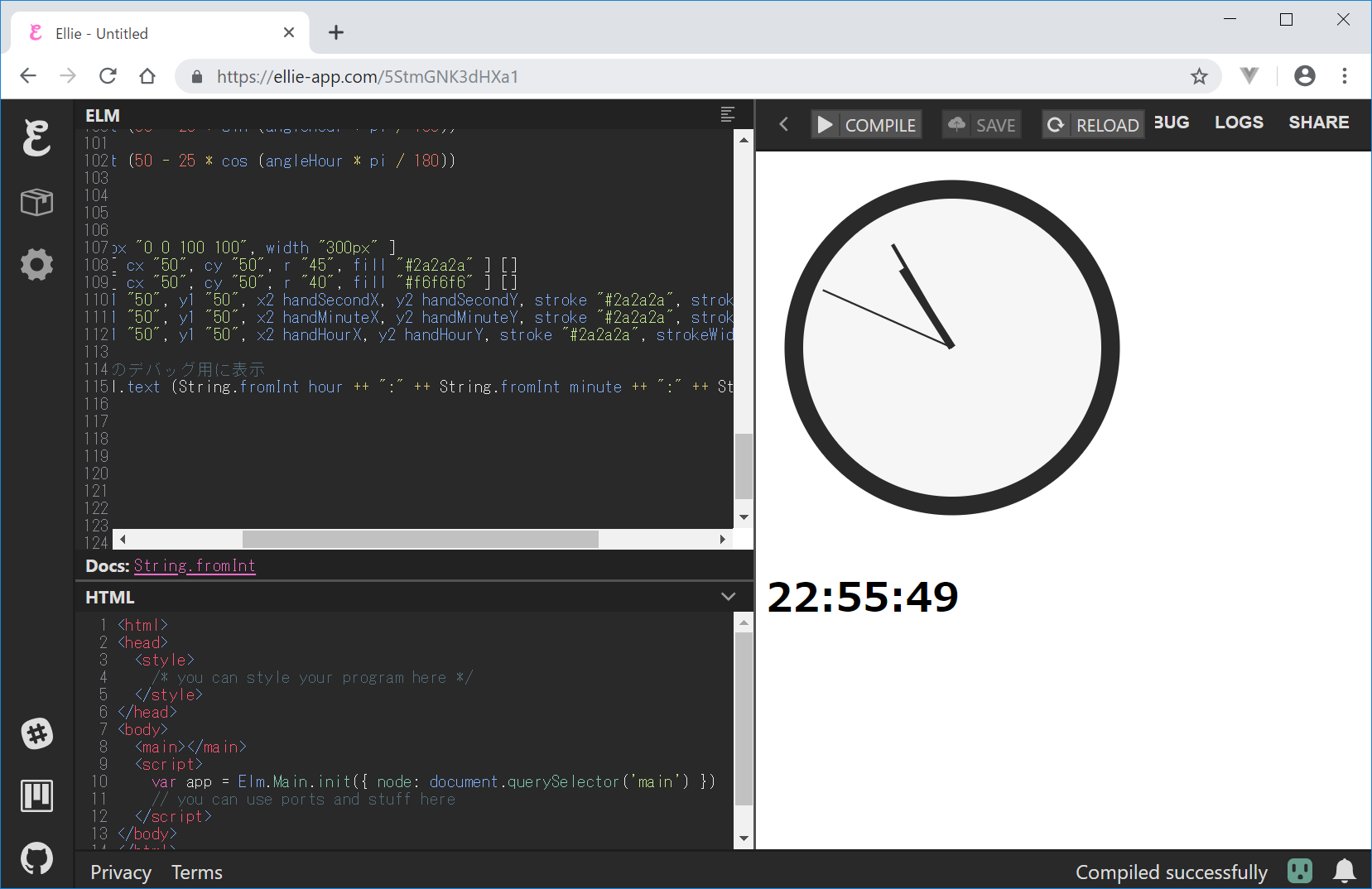Open the Slack hashtag icon
Image resolution: width=1372 pixels, height=889 pixels.
(x=36, y=733)
